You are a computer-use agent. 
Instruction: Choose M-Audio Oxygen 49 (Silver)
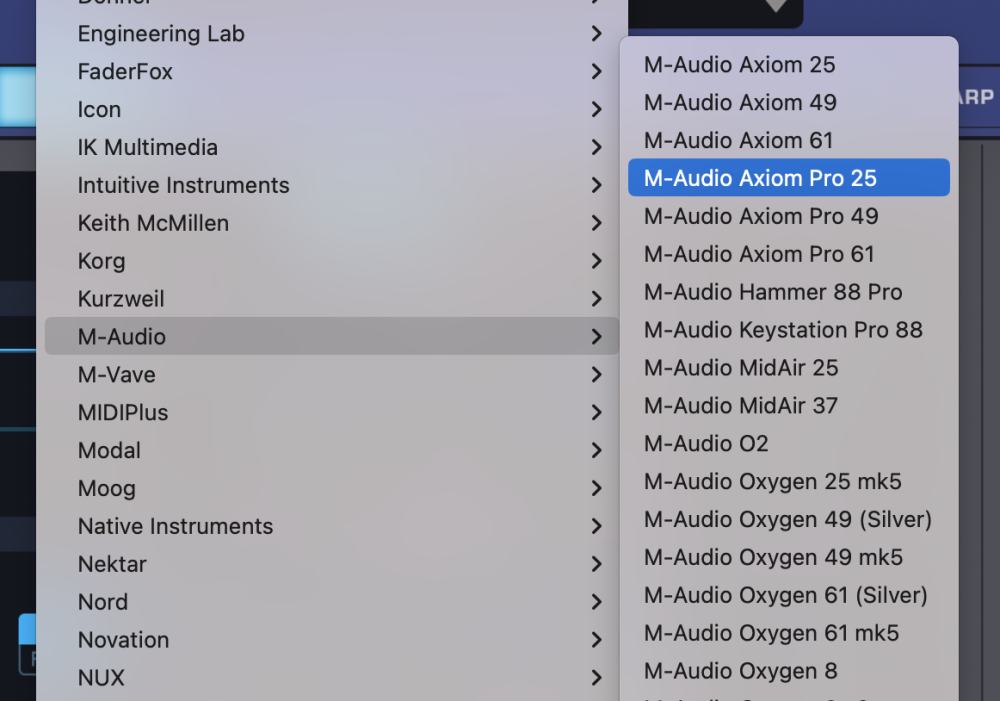(787, 520)
